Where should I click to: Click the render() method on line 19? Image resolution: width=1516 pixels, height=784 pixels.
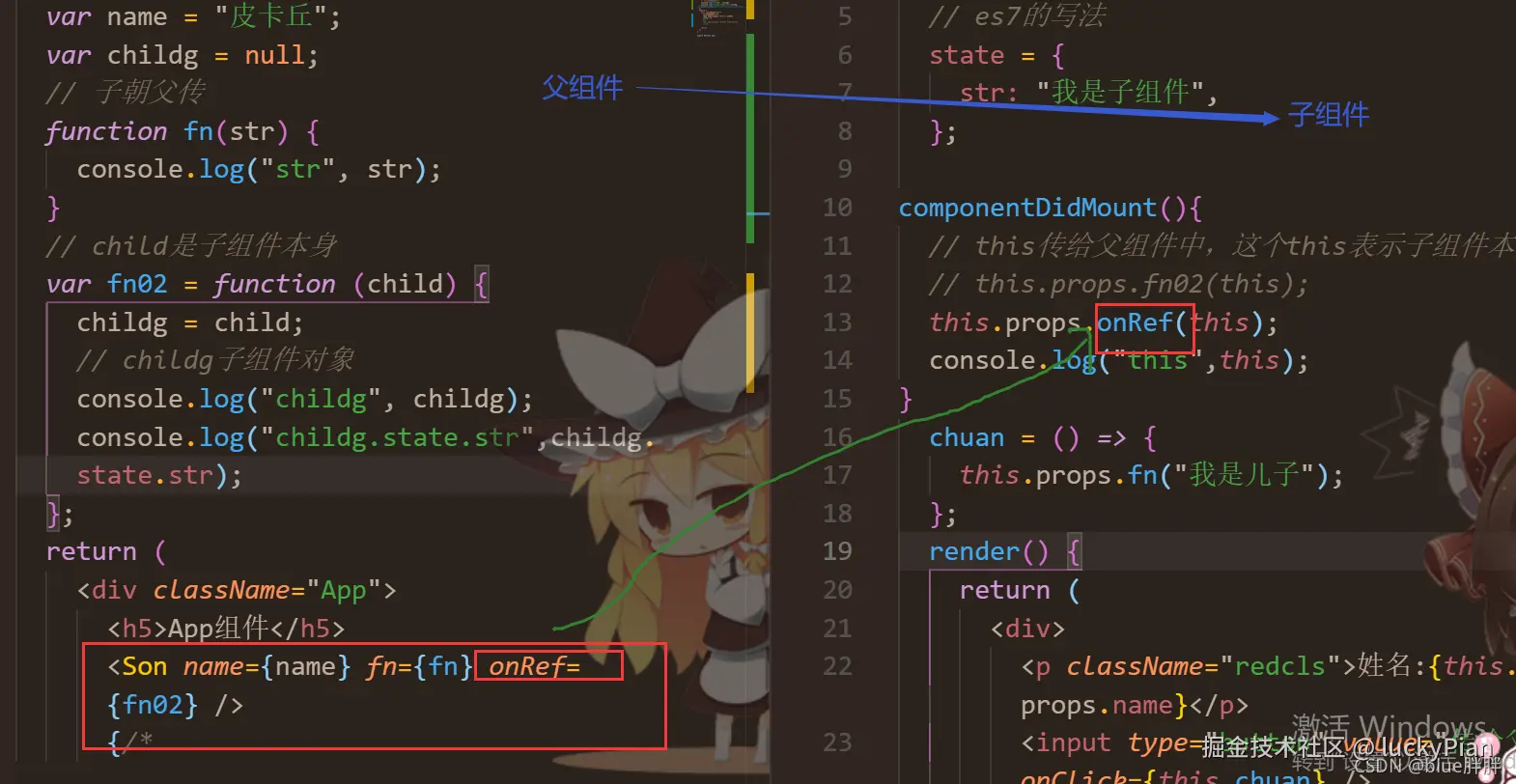coord(989,551)
